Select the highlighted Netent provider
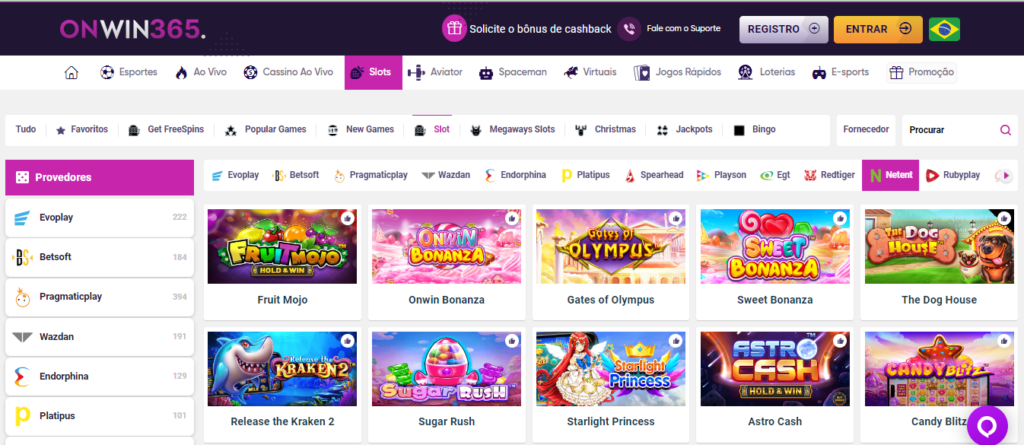 pos(890,175)
